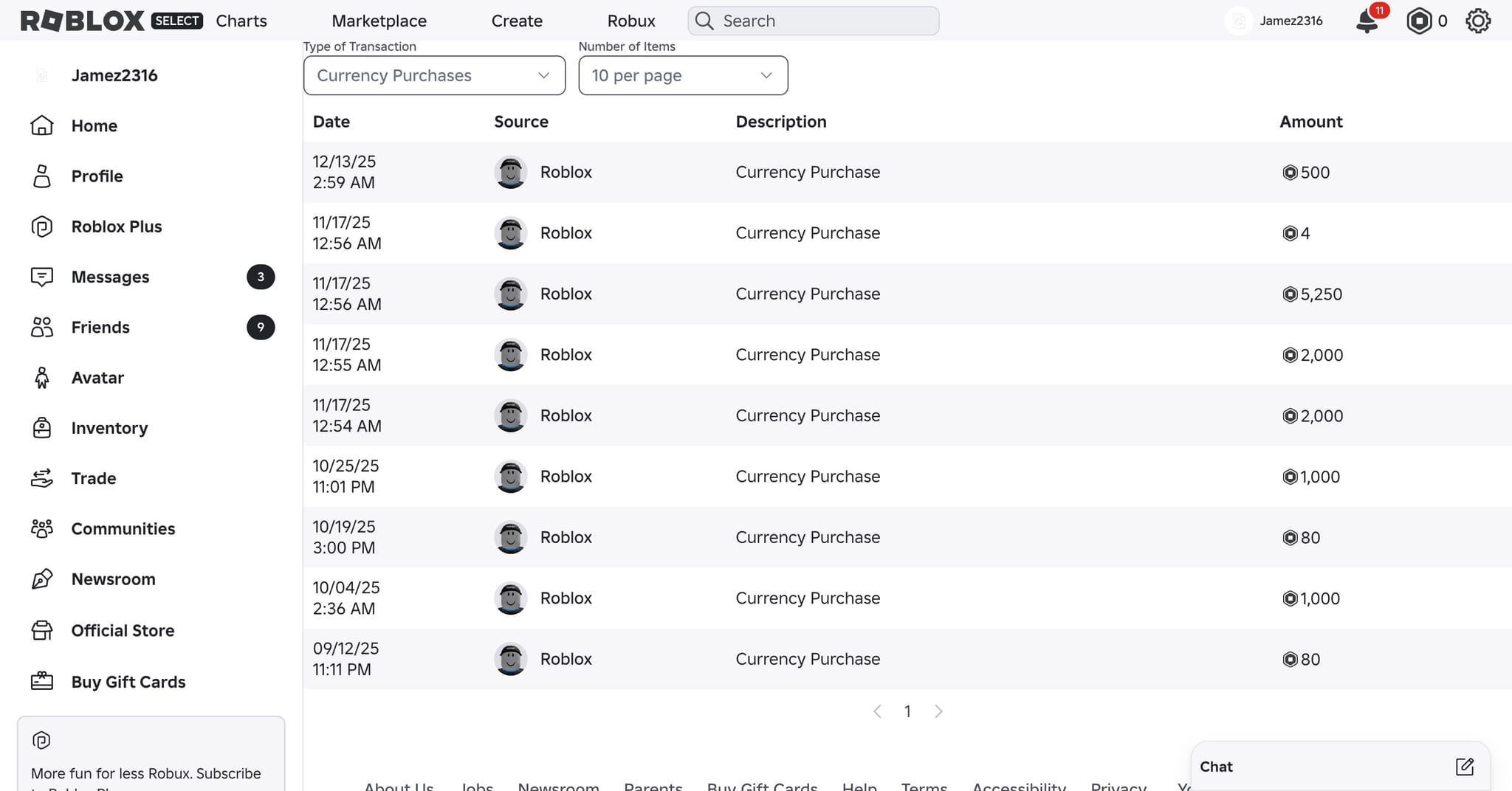Open the Messages sidebar icon
Screen dimensions: 1512x791
[42, 277]
